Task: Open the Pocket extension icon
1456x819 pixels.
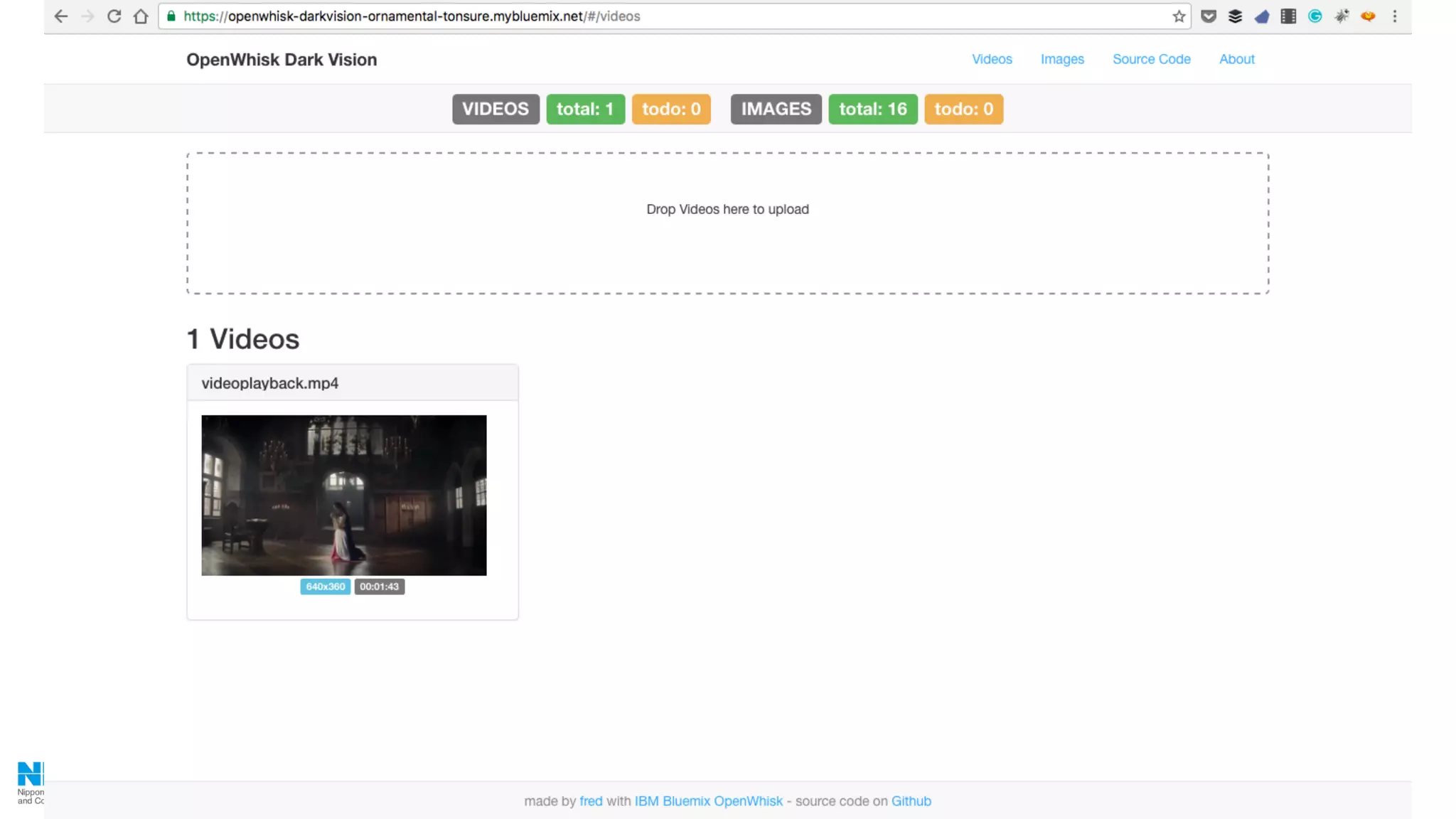Action: (1208, 16)
